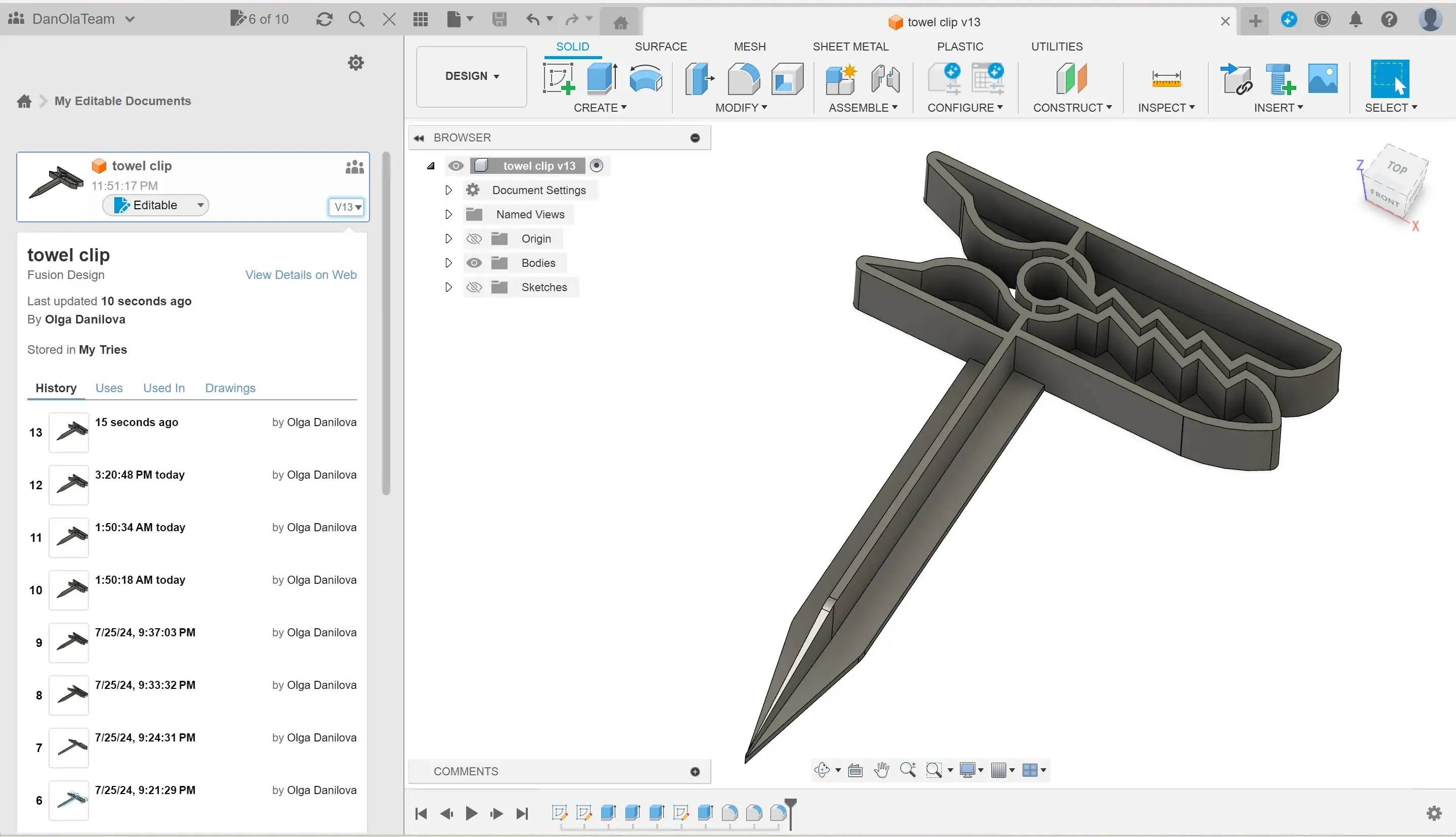Switch to the UTILITIES tab
1456x837 pixels.
pos(1057,46)
